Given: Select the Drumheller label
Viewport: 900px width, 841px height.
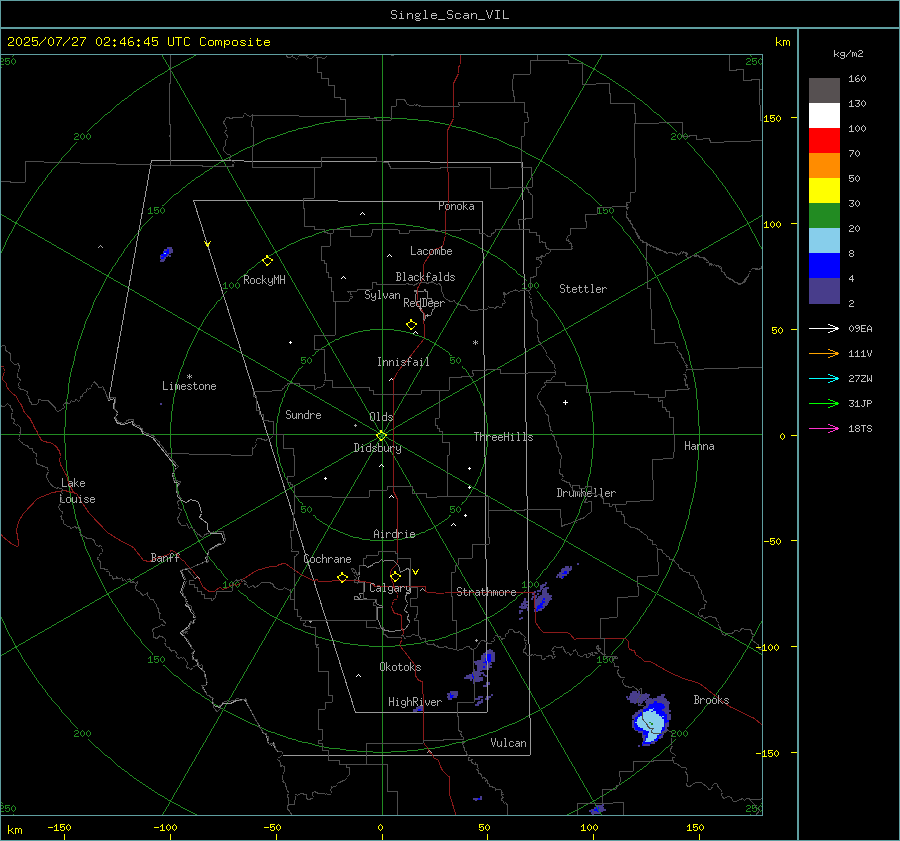Looking at the screenshot, I should (586, 493).
